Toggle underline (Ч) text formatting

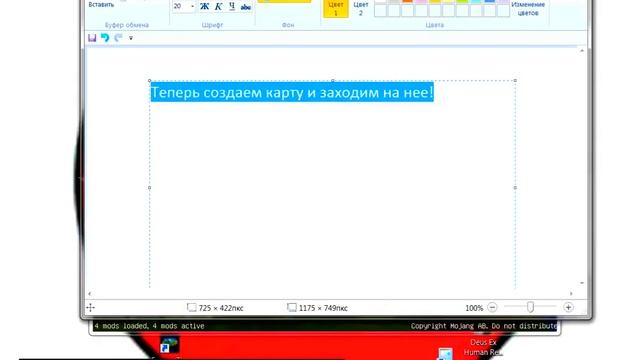click(232, 7)
